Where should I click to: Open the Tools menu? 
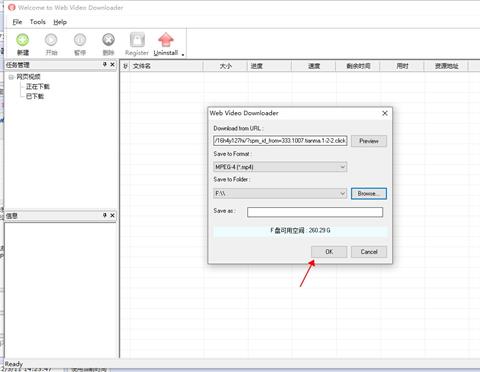click(38, 22)
